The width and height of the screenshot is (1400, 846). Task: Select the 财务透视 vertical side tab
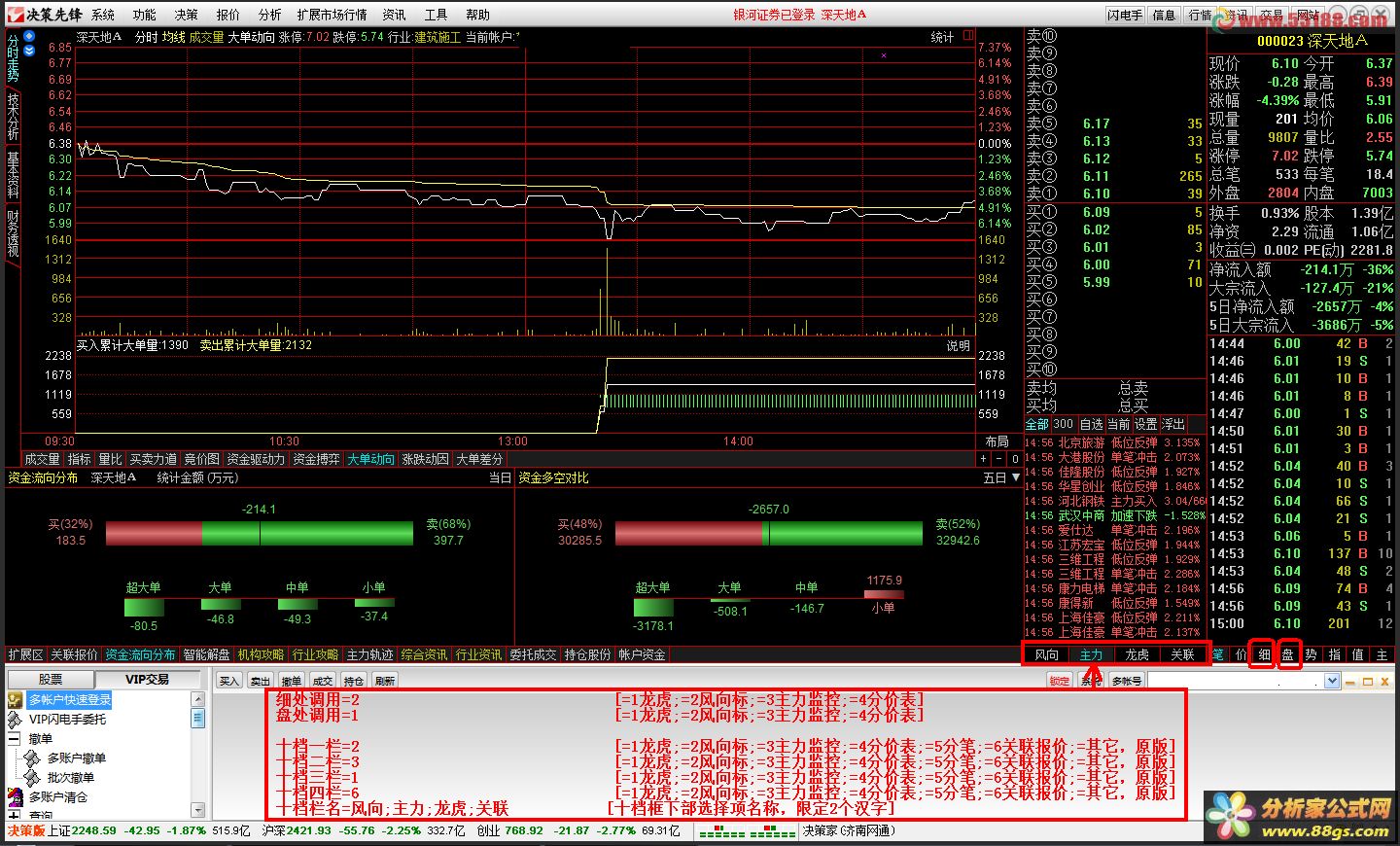click(14, 235)
